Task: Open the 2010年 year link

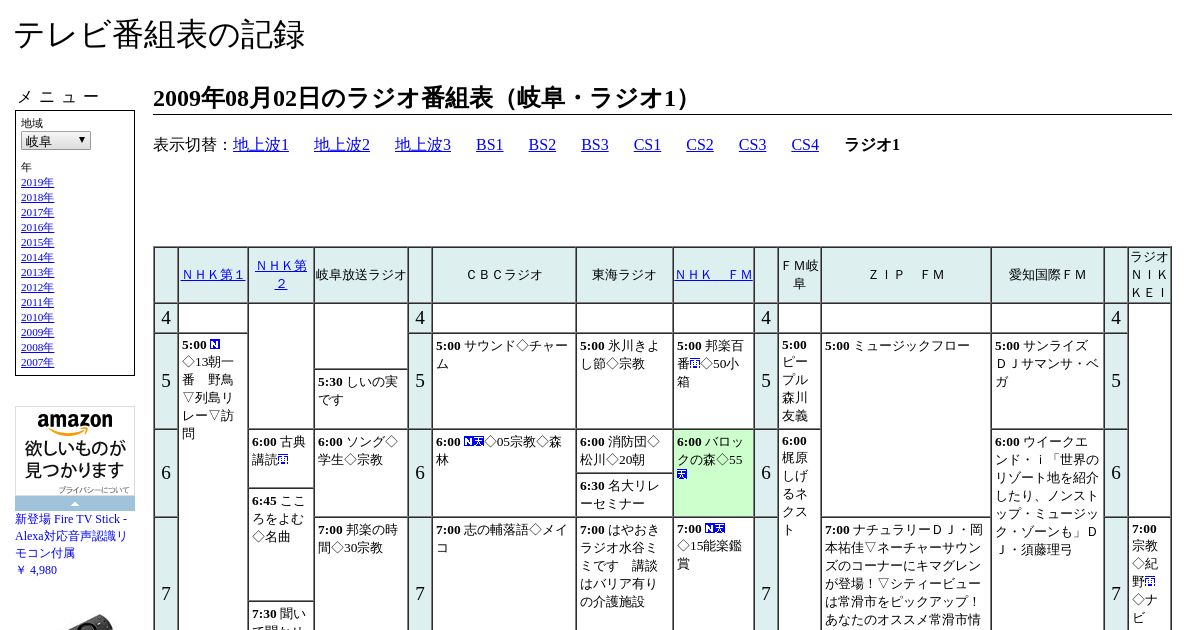Action: 37,317
